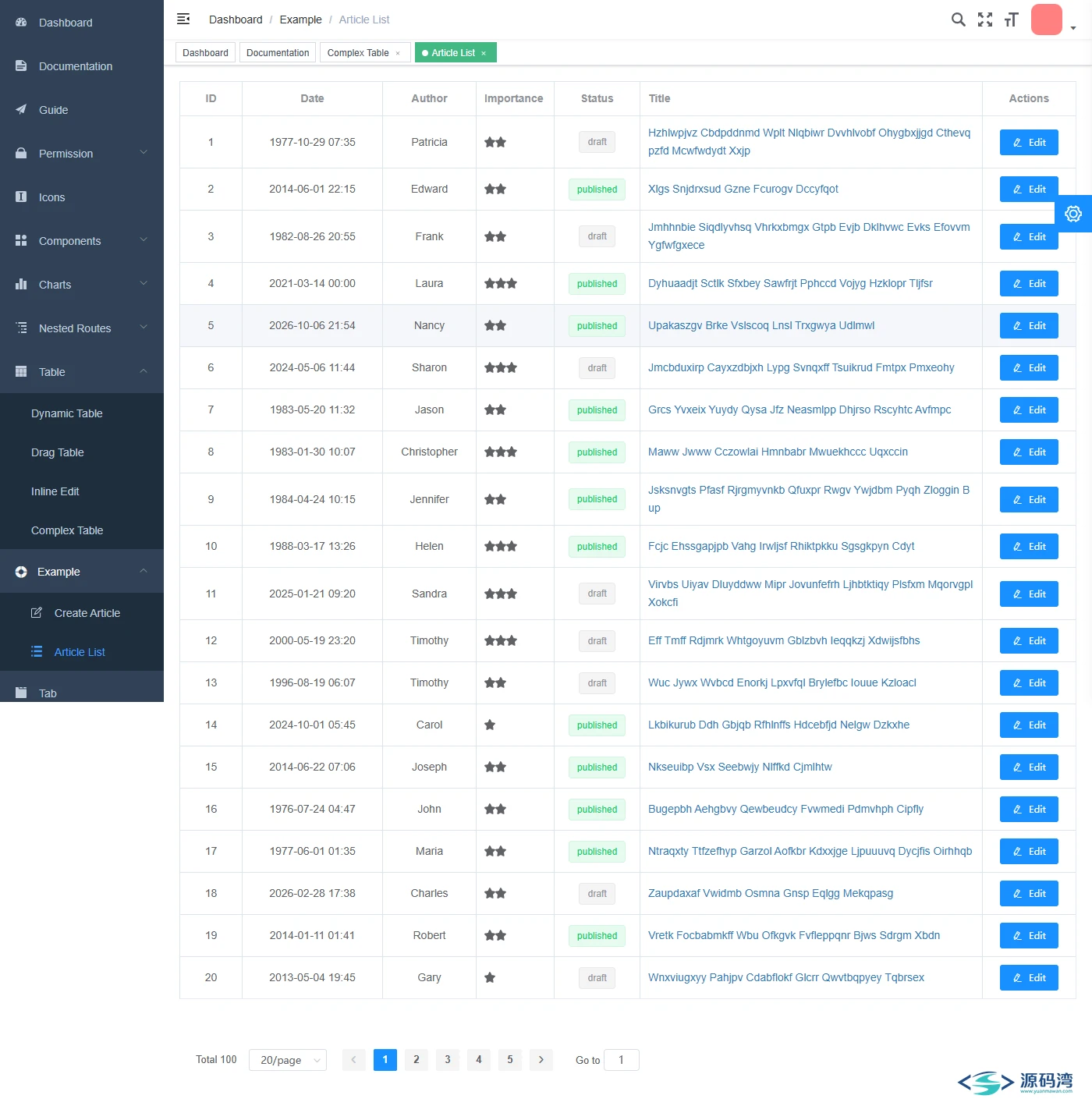Collapse the Table menu chevron
This screenshot has width=1092, height=1113.
144,371
